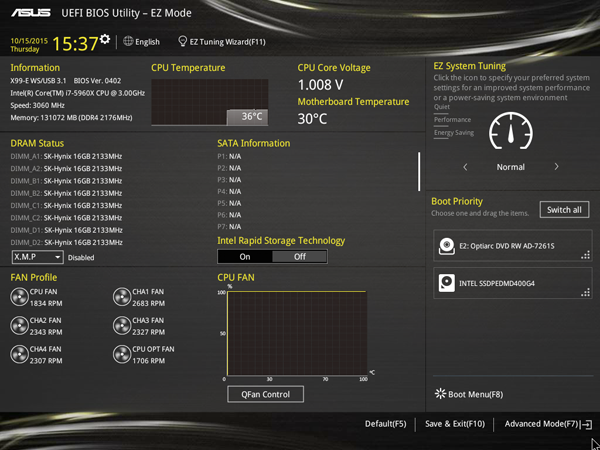This screenshot has height=450, width=600.
Task: Click the EZ System Tuning gauge dial
Action: click(511, 130)
